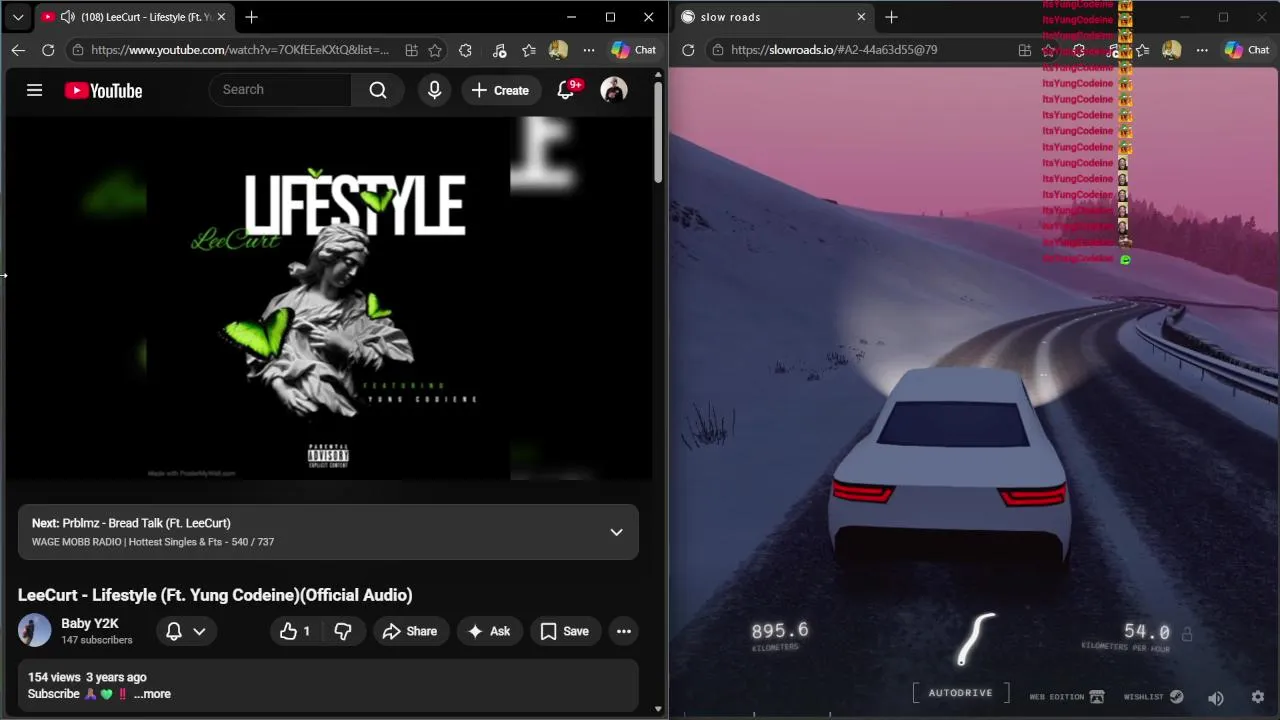Open the Baby Y2K channel avatar

pos(34,631)
